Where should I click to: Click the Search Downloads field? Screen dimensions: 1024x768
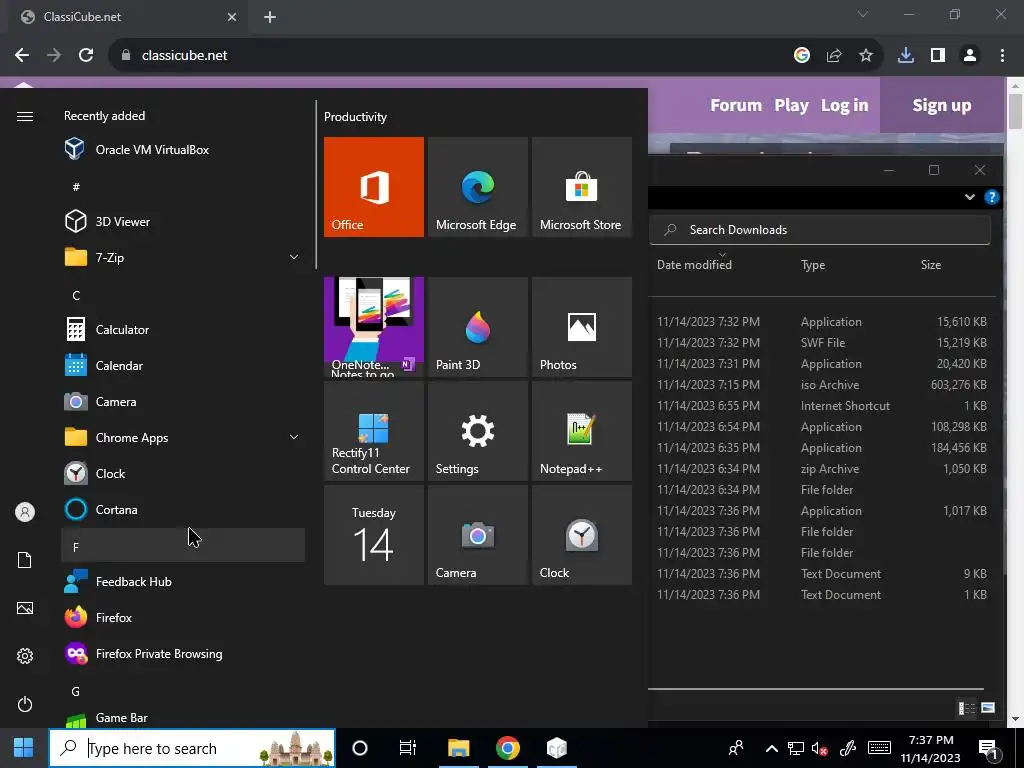tap(820, 230)
